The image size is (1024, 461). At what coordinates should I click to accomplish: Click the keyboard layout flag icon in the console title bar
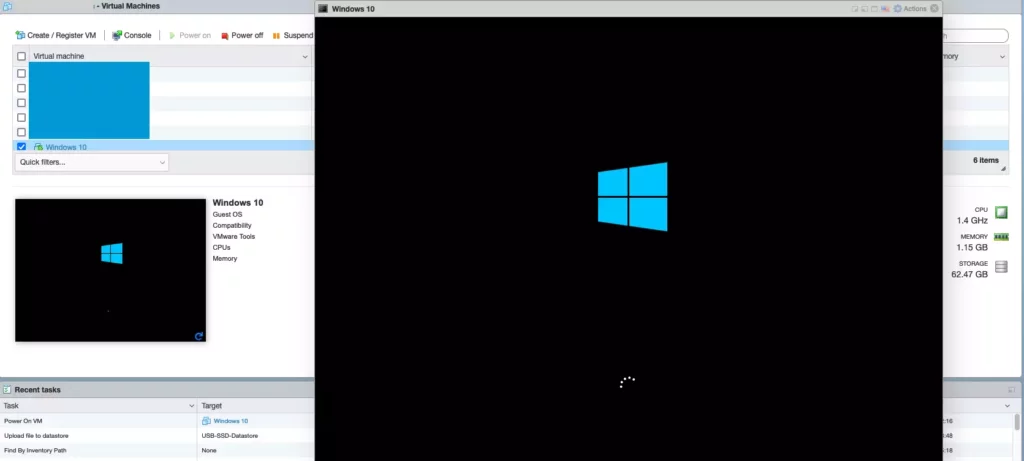coord(886,9)
